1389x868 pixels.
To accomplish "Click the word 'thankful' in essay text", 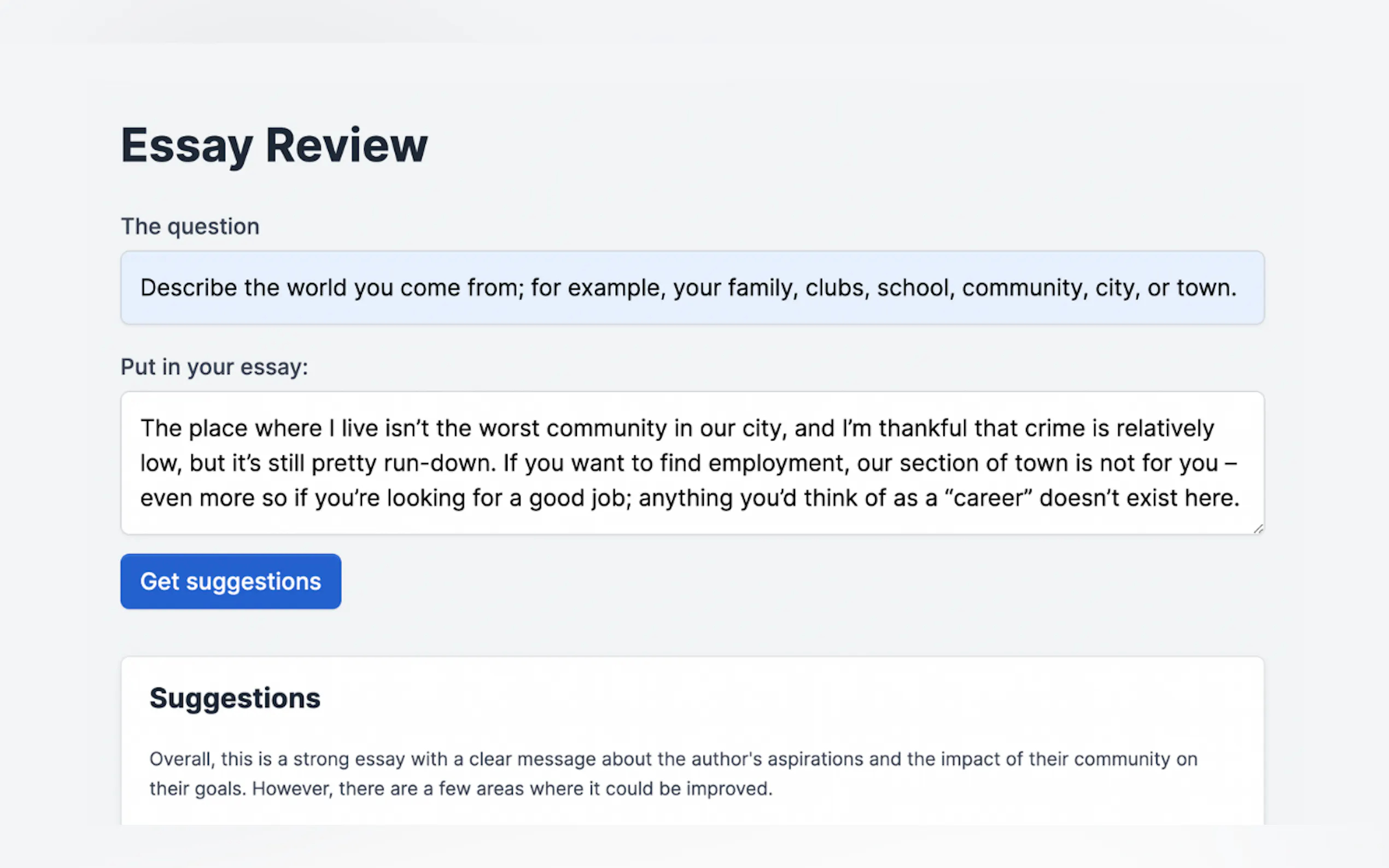I will click(923, 428).
